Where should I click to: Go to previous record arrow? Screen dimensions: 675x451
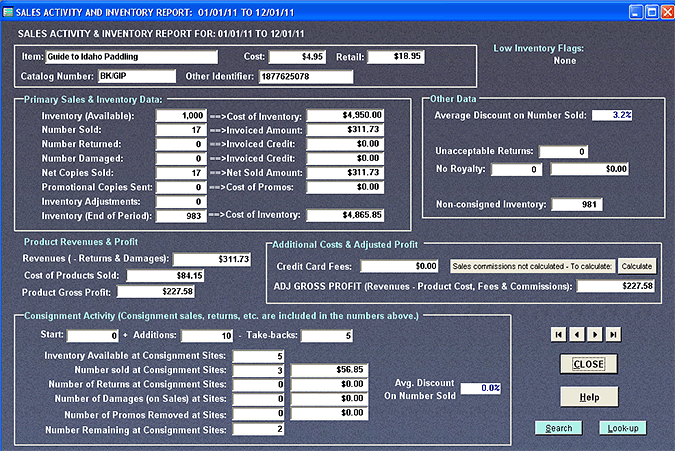tap(576, 334)
